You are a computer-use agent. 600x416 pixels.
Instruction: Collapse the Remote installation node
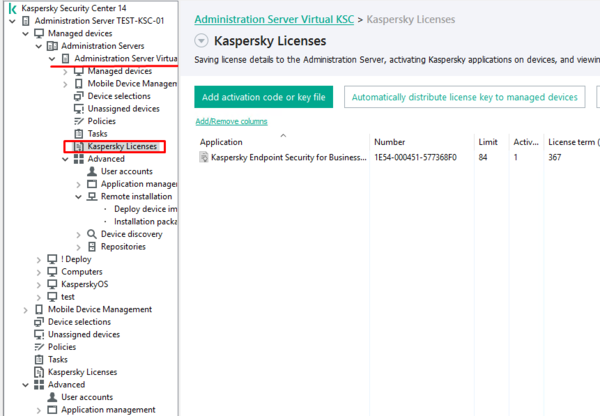pos(78,197)
